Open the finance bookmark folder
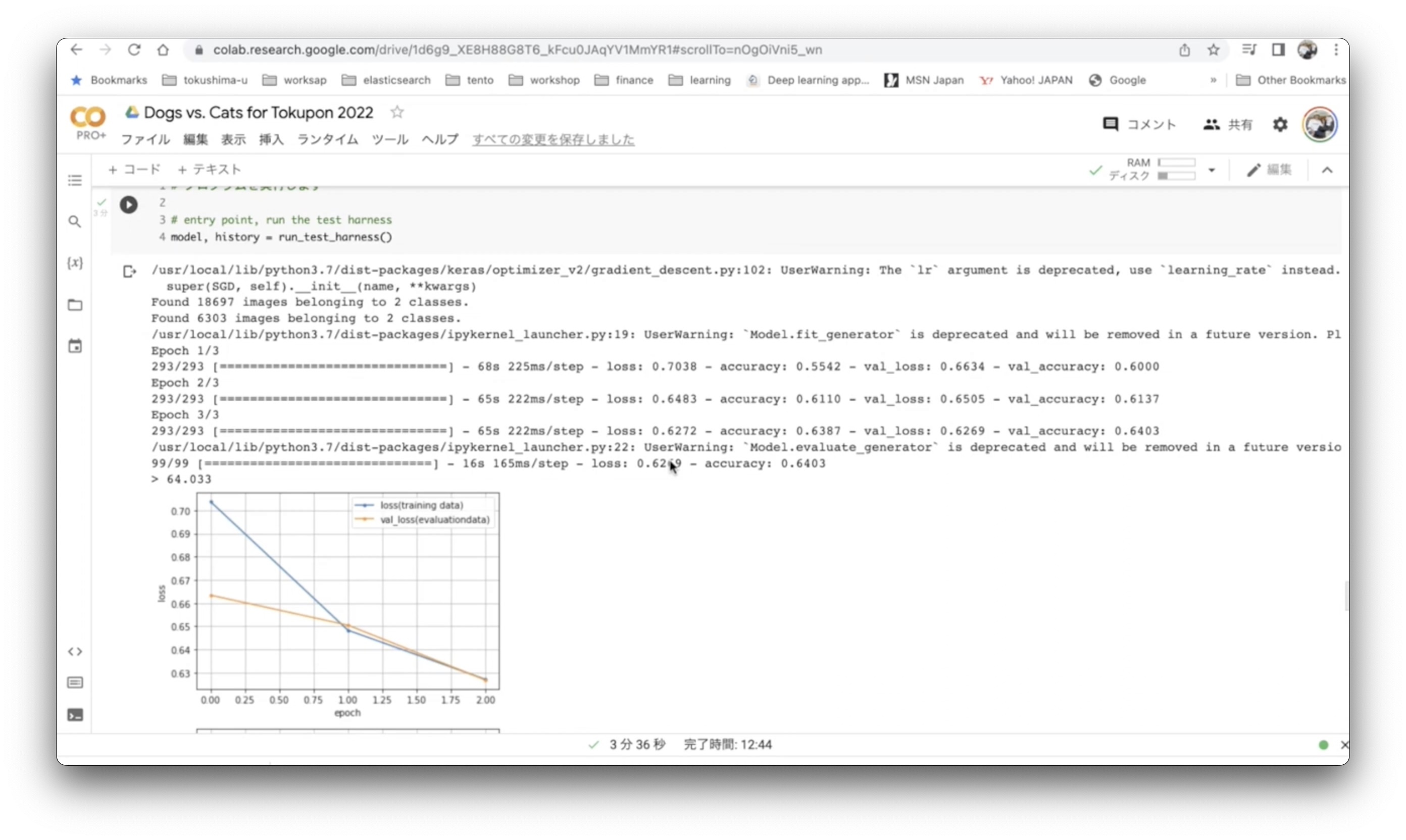 click(x=623, y=80)
